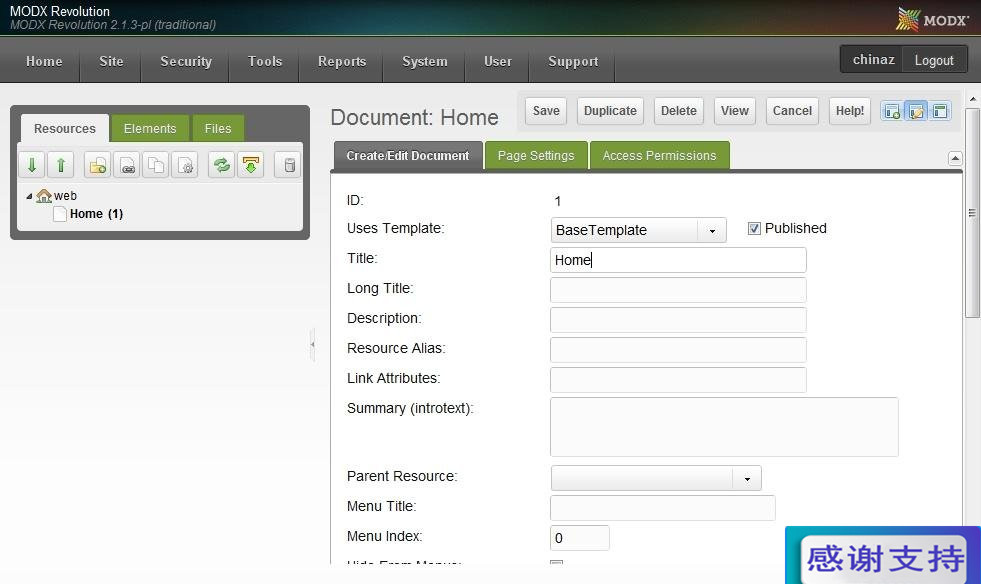Open the Site menu
Screen dimensions: 981x584
pyautogui.click(x=111, y=61)
